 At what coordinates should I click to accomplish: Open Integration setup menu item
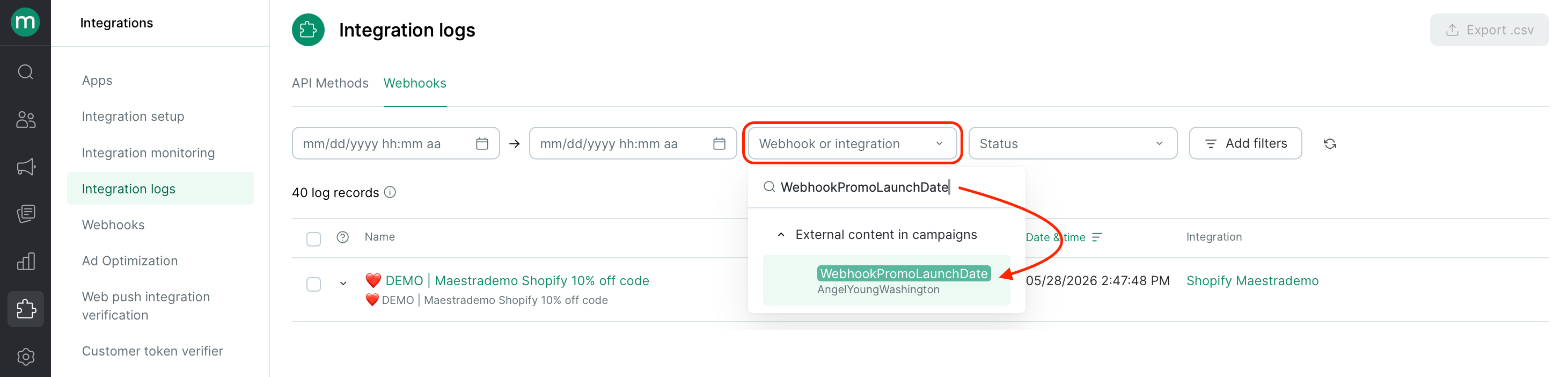[133, 117]
